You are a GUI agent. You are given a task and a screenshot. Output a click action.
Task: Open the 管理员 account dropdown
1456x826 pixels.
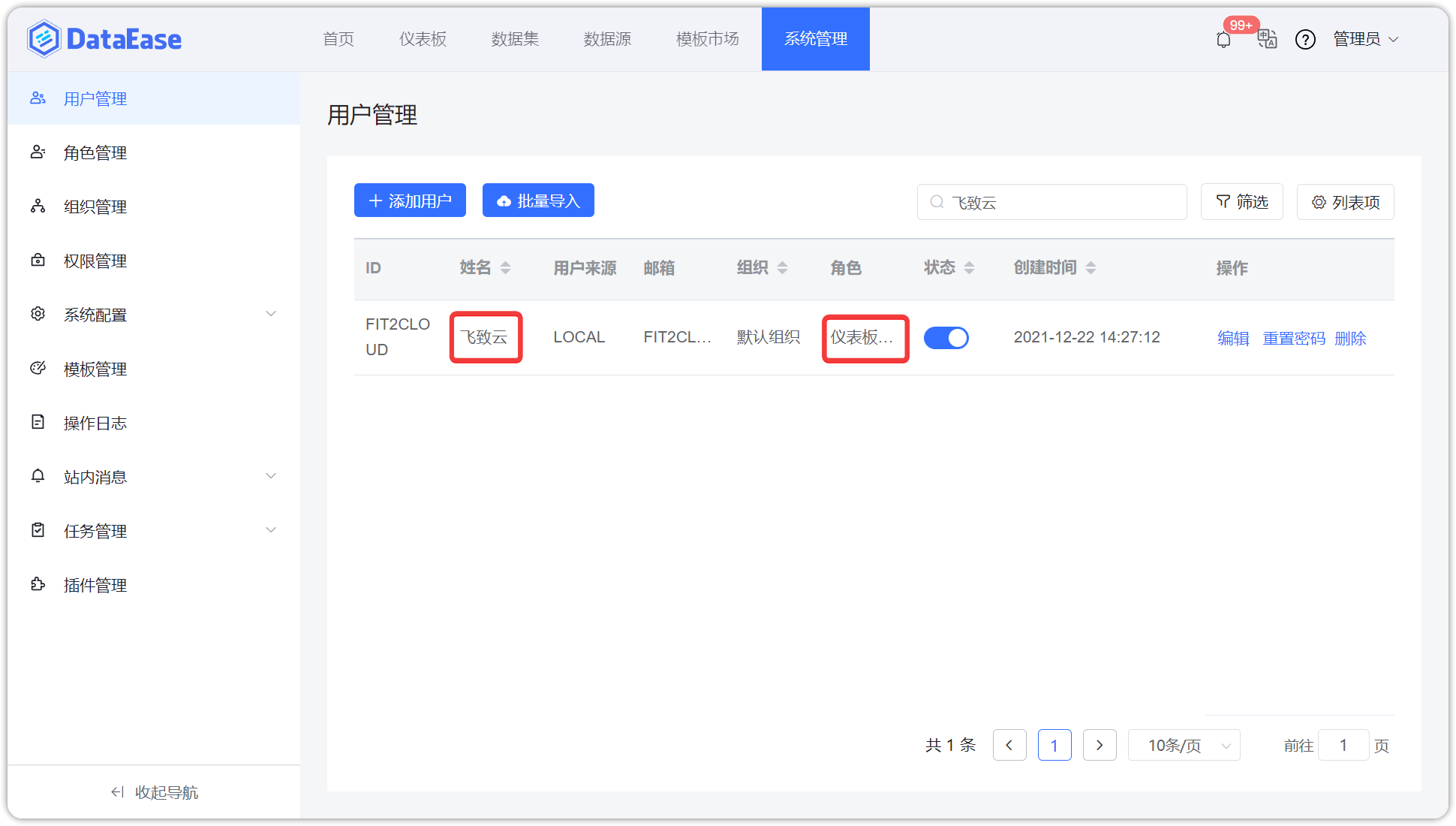1365,39
